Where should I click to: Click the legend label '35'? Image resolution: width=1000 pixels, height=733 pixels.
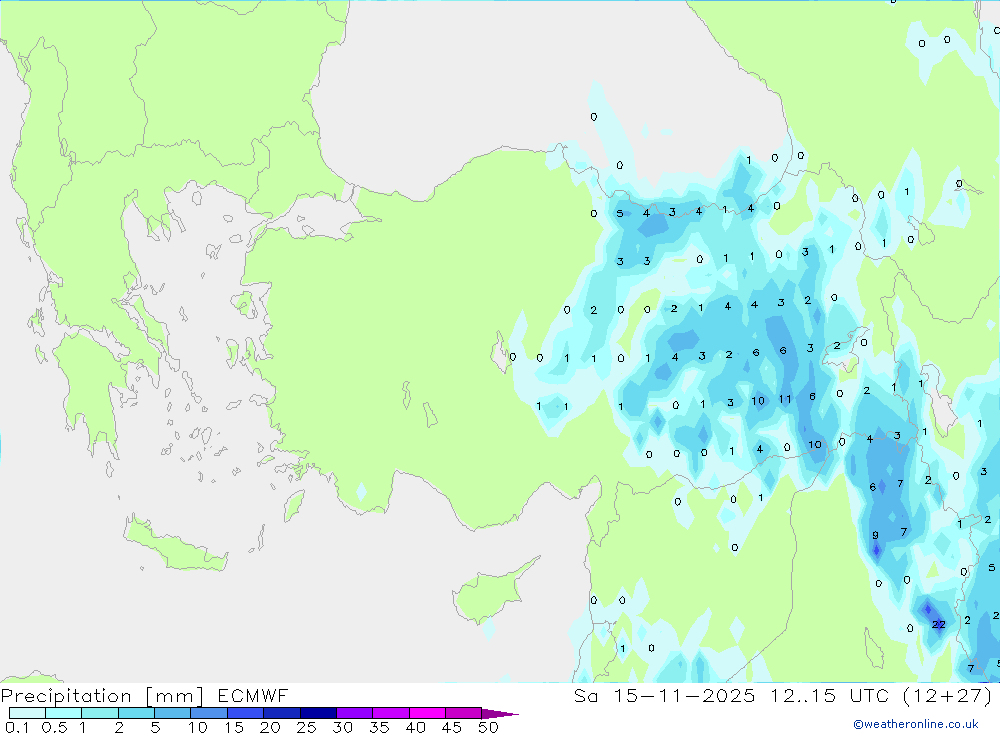tap(379, 727)
